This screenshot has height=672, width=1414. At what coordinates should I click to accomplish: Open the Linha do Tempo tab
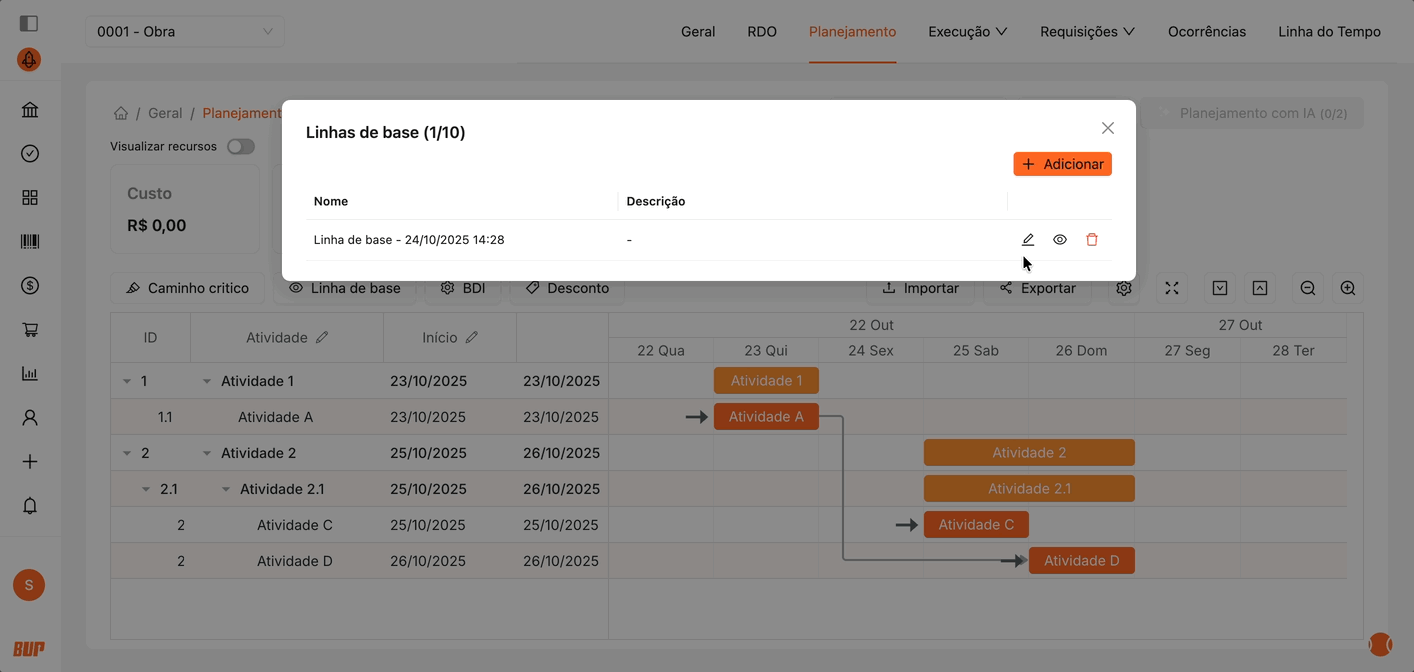(x=1329, y=31)
